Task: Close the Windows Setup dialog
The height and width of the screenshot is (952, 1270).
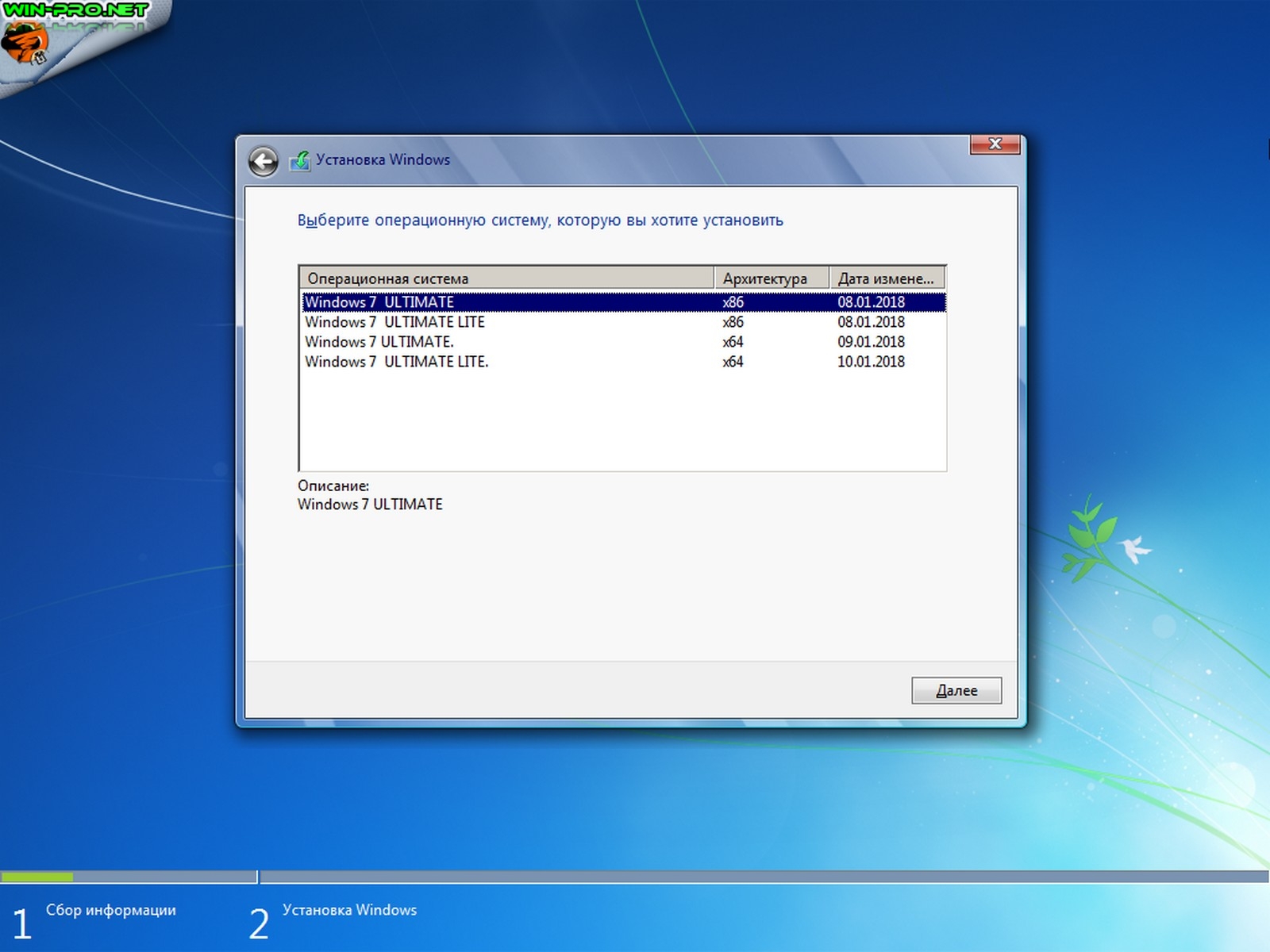Action: (x=995, y=144)
